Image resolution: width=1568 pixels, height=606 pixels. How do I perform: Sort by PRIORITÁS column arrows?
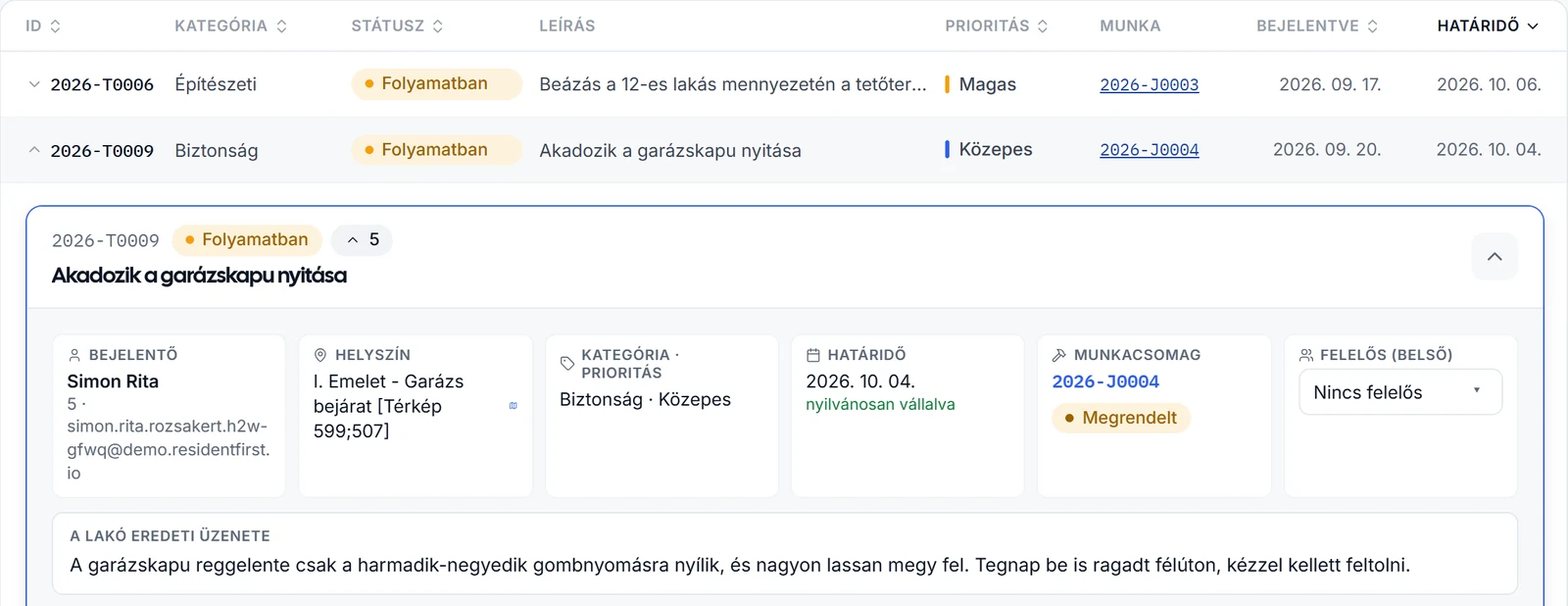(1043, 26)
